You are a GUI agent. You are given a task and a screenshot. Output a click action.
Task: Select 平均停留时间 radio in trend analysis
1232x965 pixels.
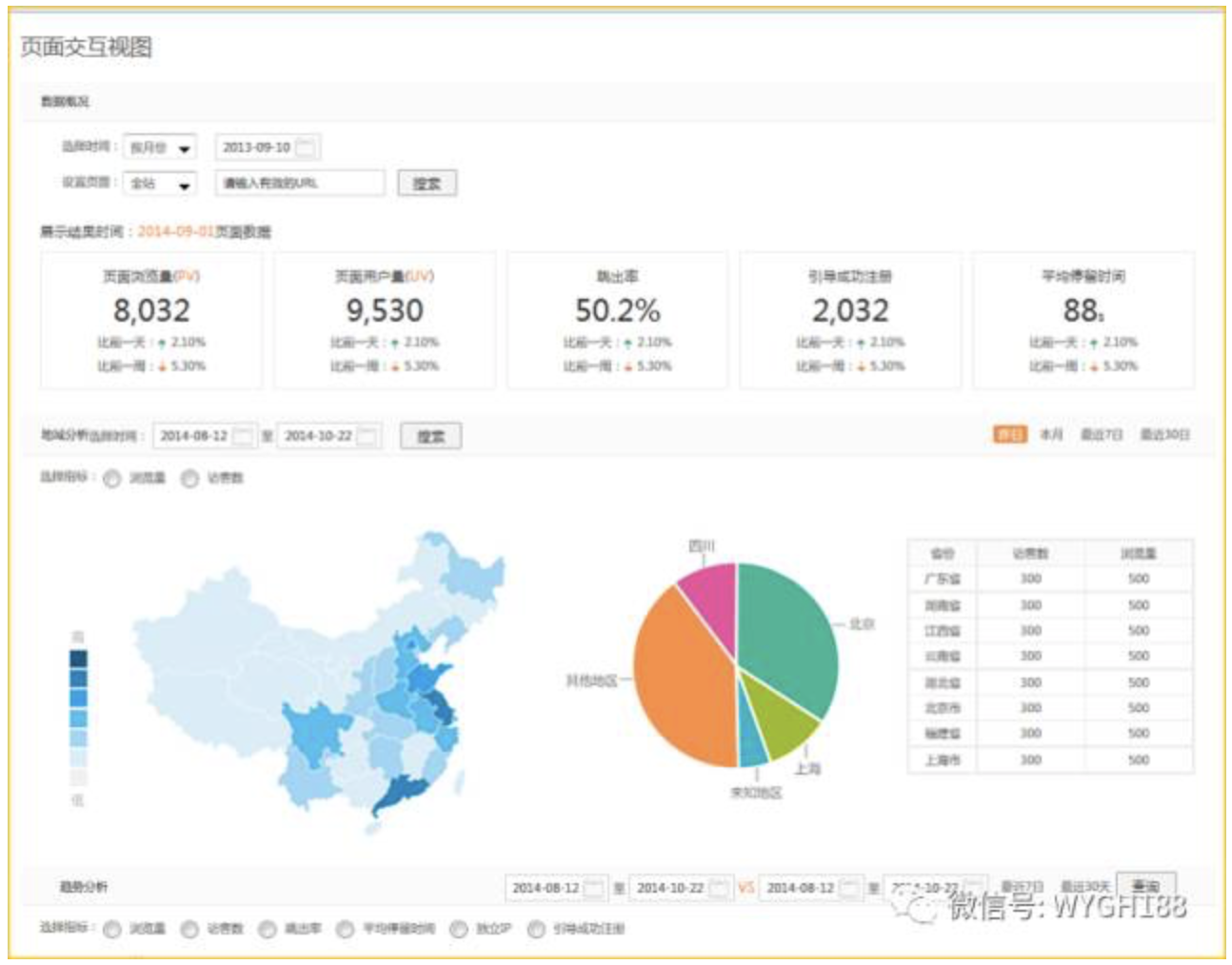(345, 929)
